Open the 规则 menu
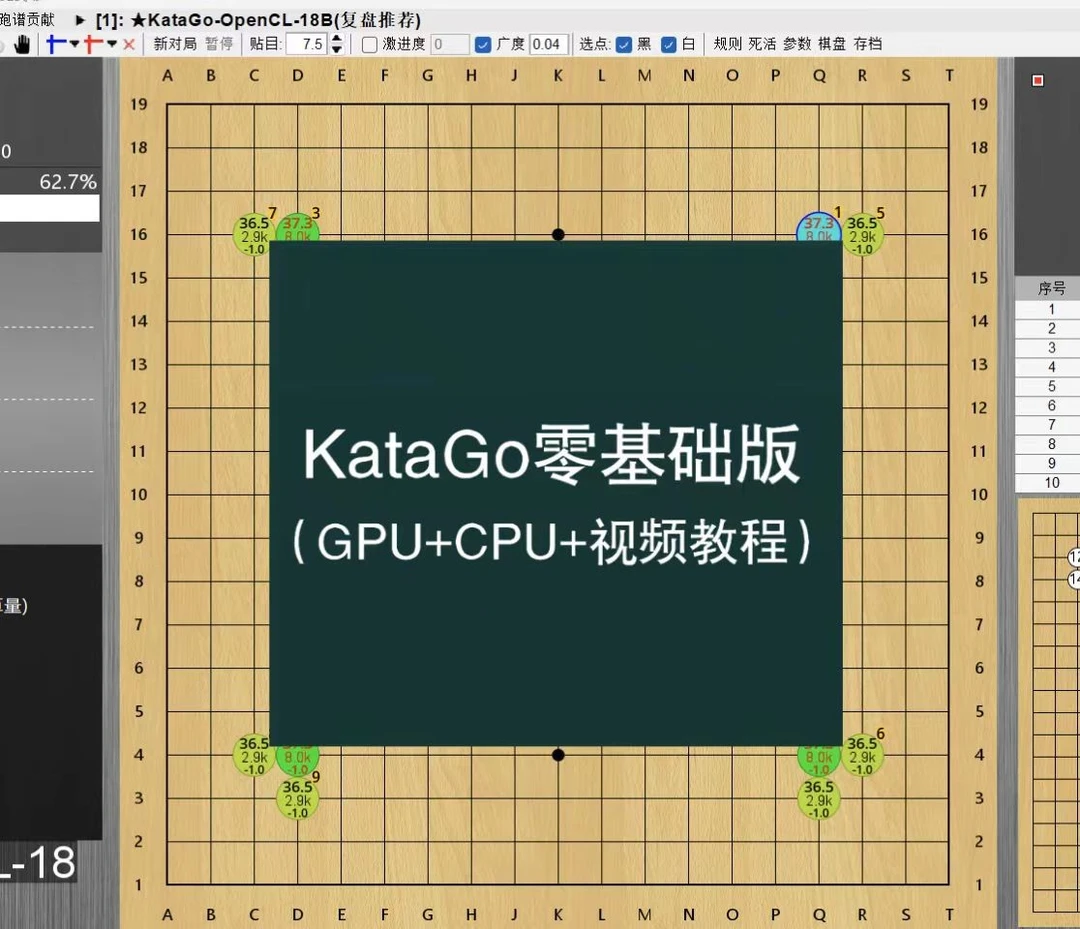Screen dimensions: 1080x929 coord(727,43)
